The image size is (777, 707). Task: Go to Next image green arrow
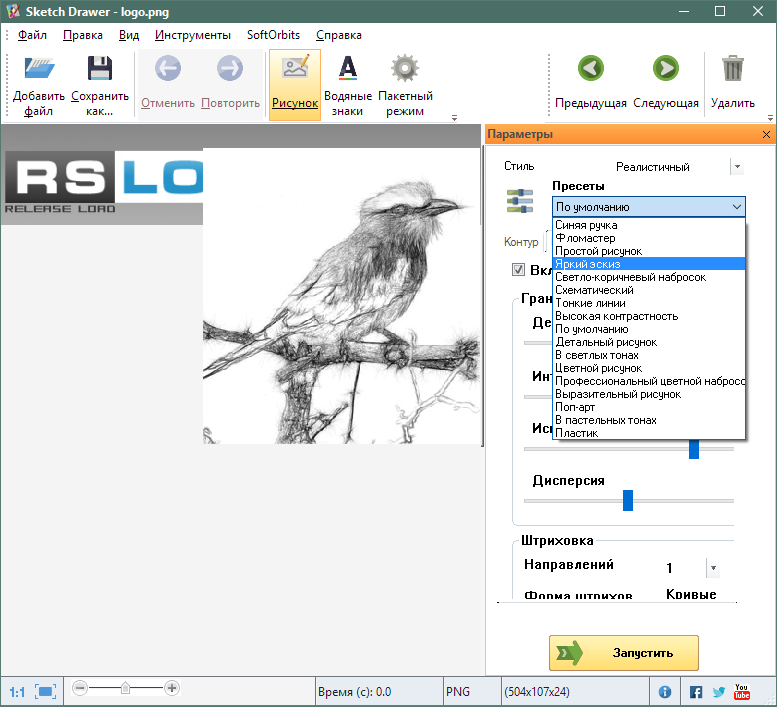click(665, 69)
